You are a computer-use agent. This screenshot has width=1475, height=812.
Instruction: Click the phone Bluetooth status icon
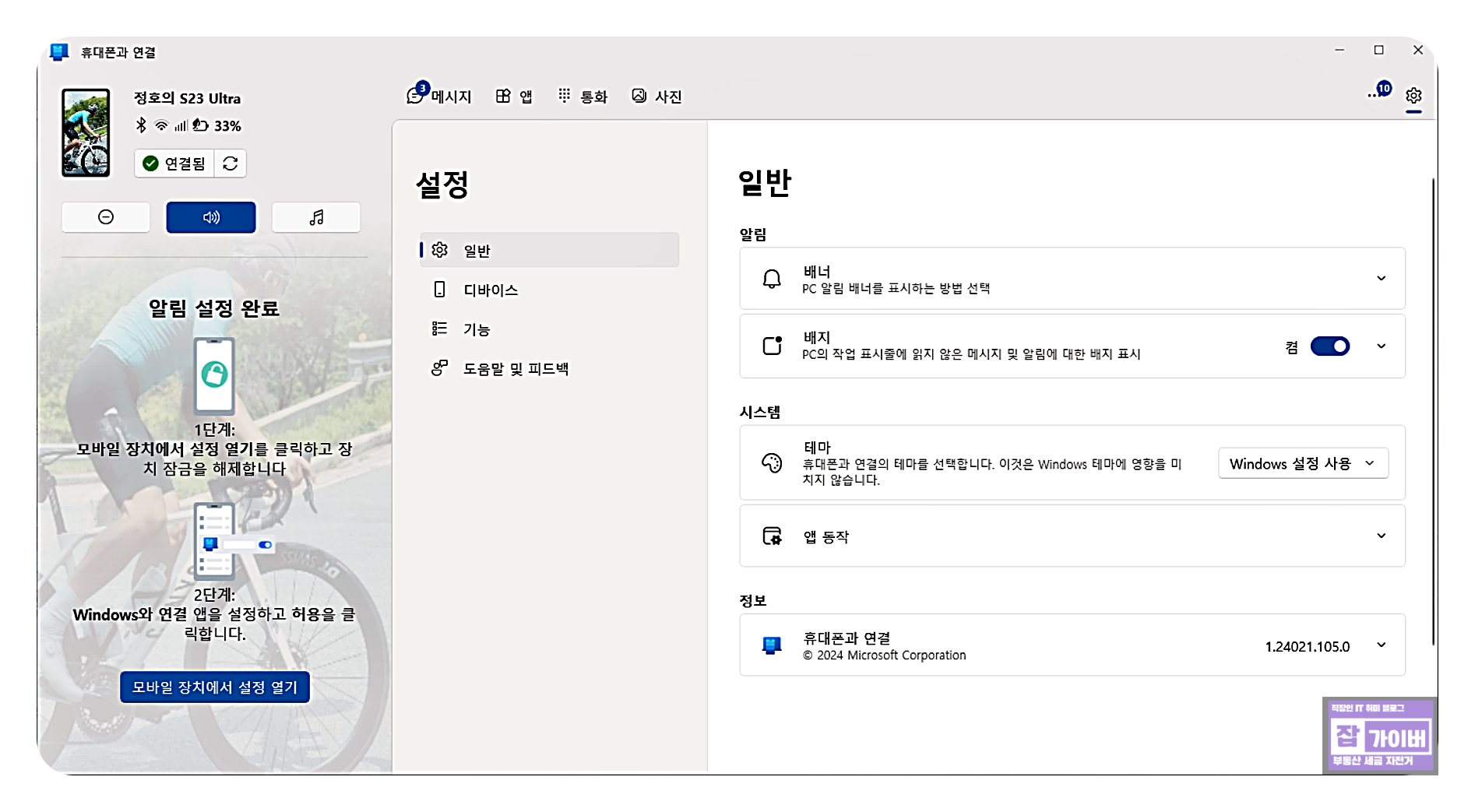(141, 125)
